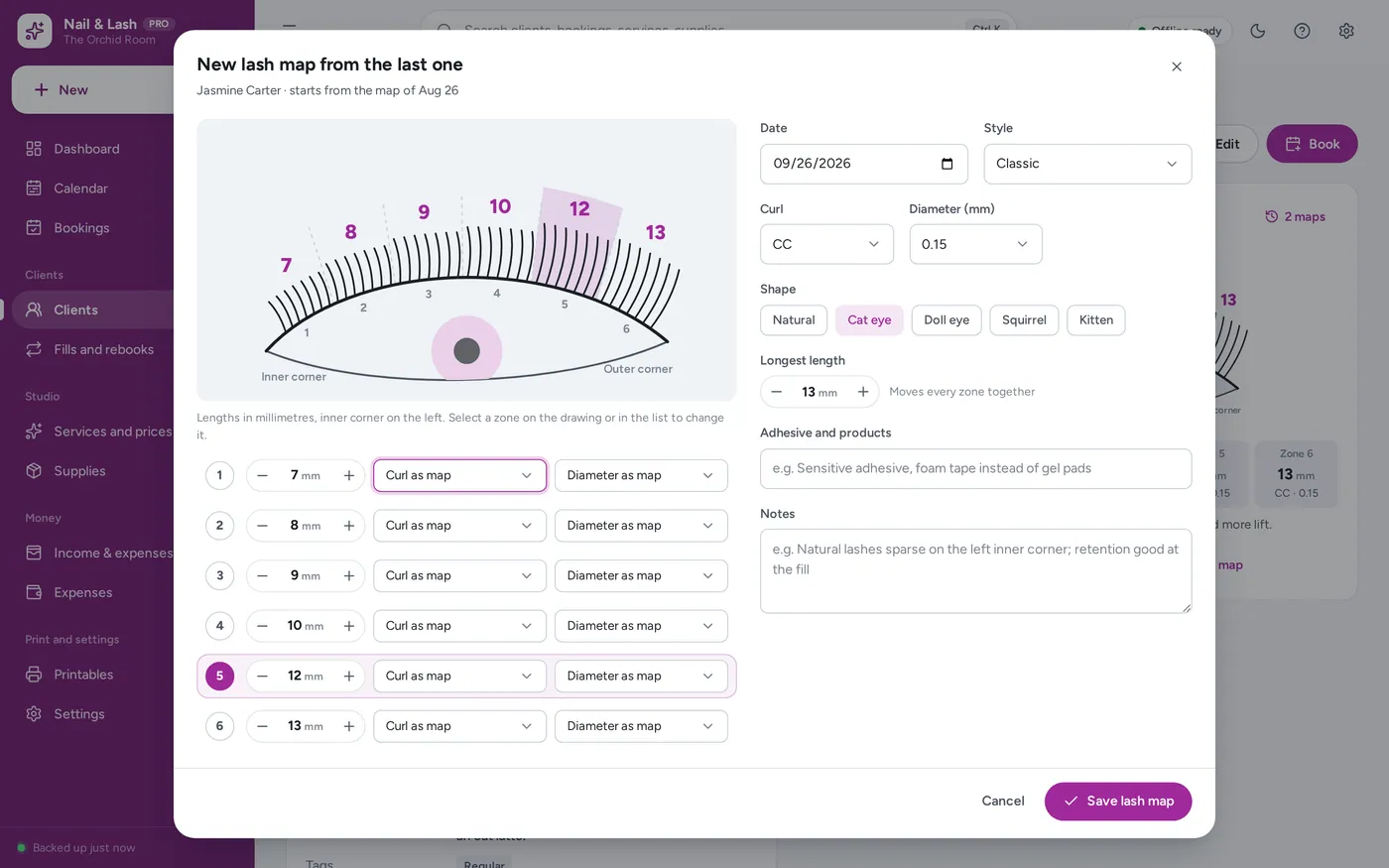The height and width of the screenshot is (868, 1389).
Task: Open the Diameter dropdown showing 0.15
Action: click(975, 244)
